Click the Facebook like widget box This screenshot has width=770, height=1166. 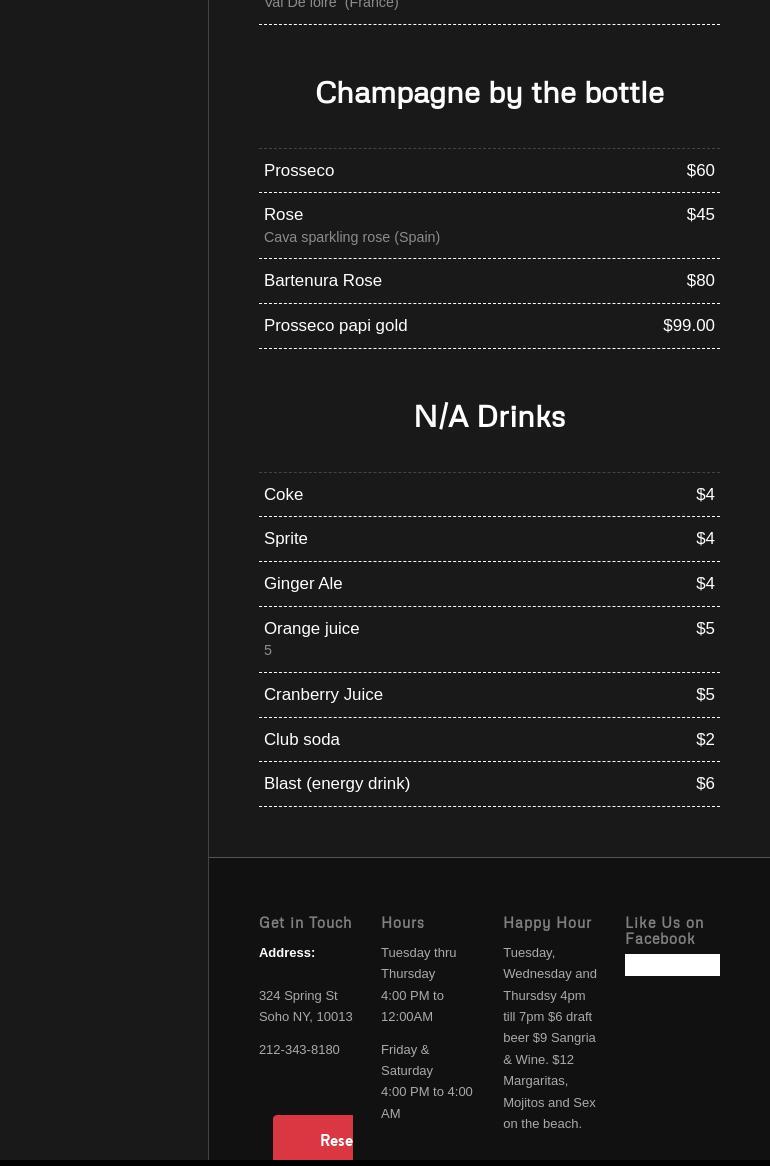(672, 964)
